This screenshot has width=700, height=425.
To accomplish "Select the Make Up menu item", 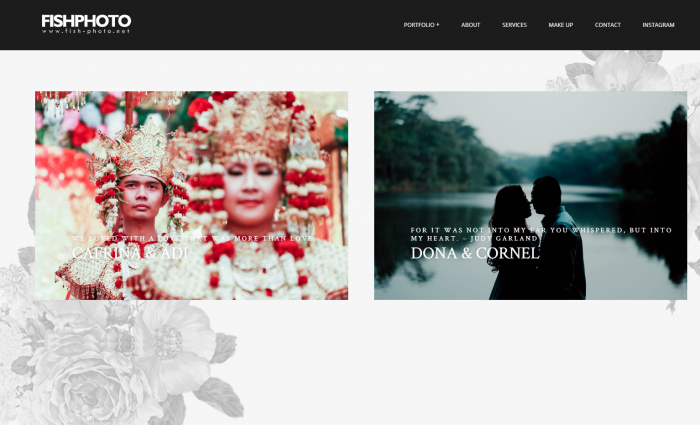I will (x=561, y=25).
